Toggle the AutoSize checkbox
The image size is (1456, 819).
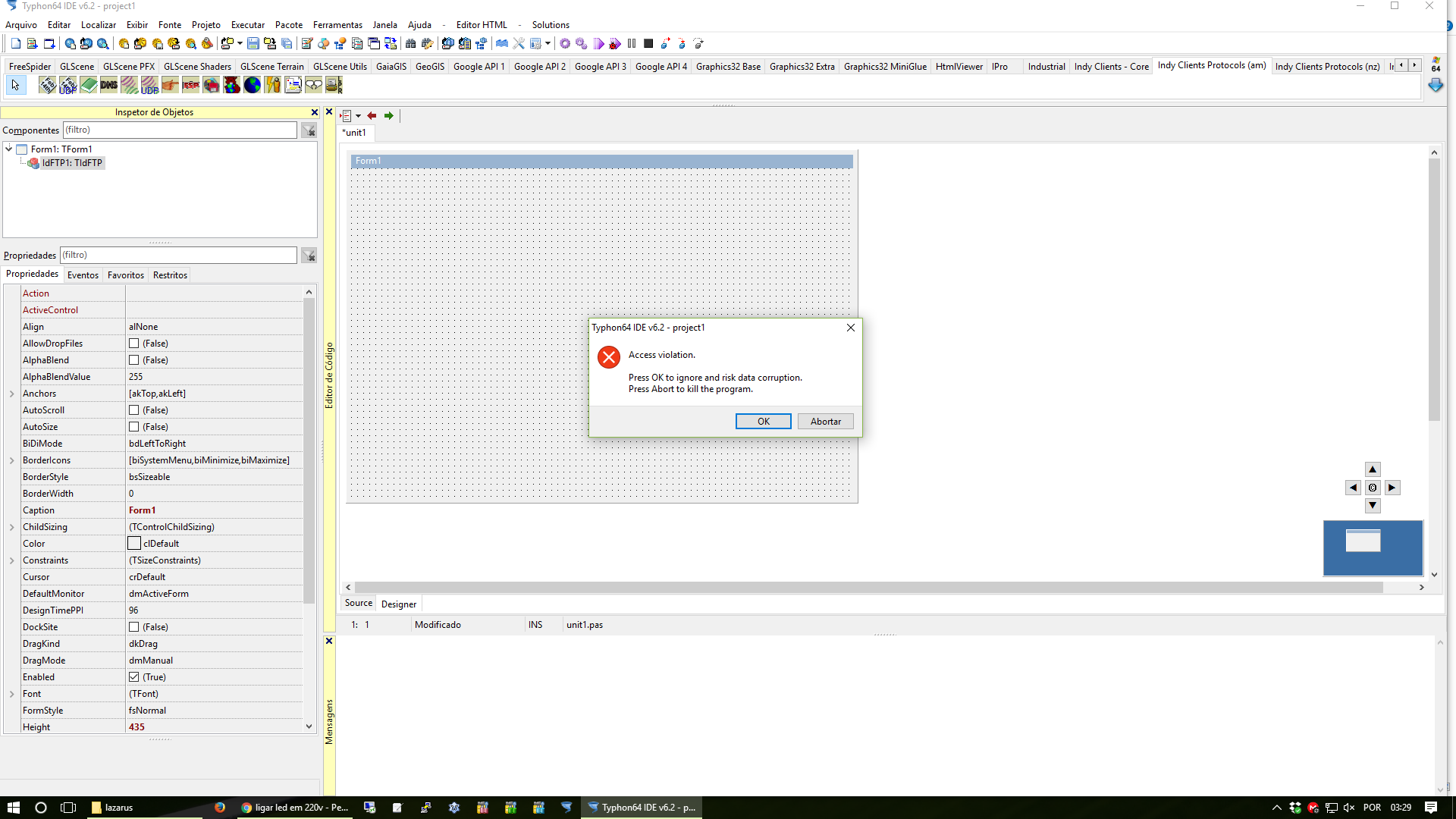tap(134, 427)
